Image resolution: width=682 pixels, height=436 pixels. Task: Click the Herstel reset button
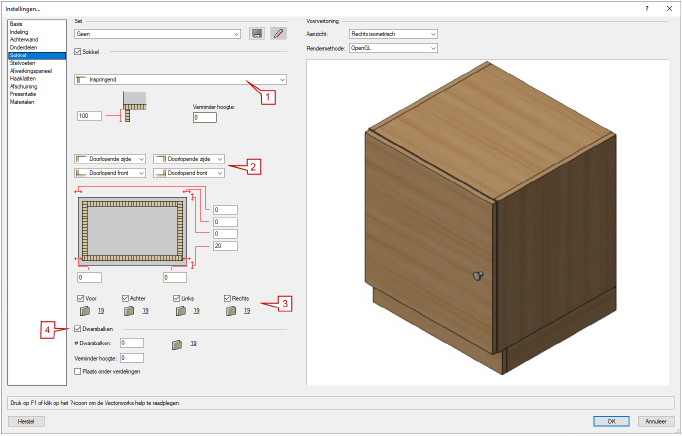pos(26,421)
